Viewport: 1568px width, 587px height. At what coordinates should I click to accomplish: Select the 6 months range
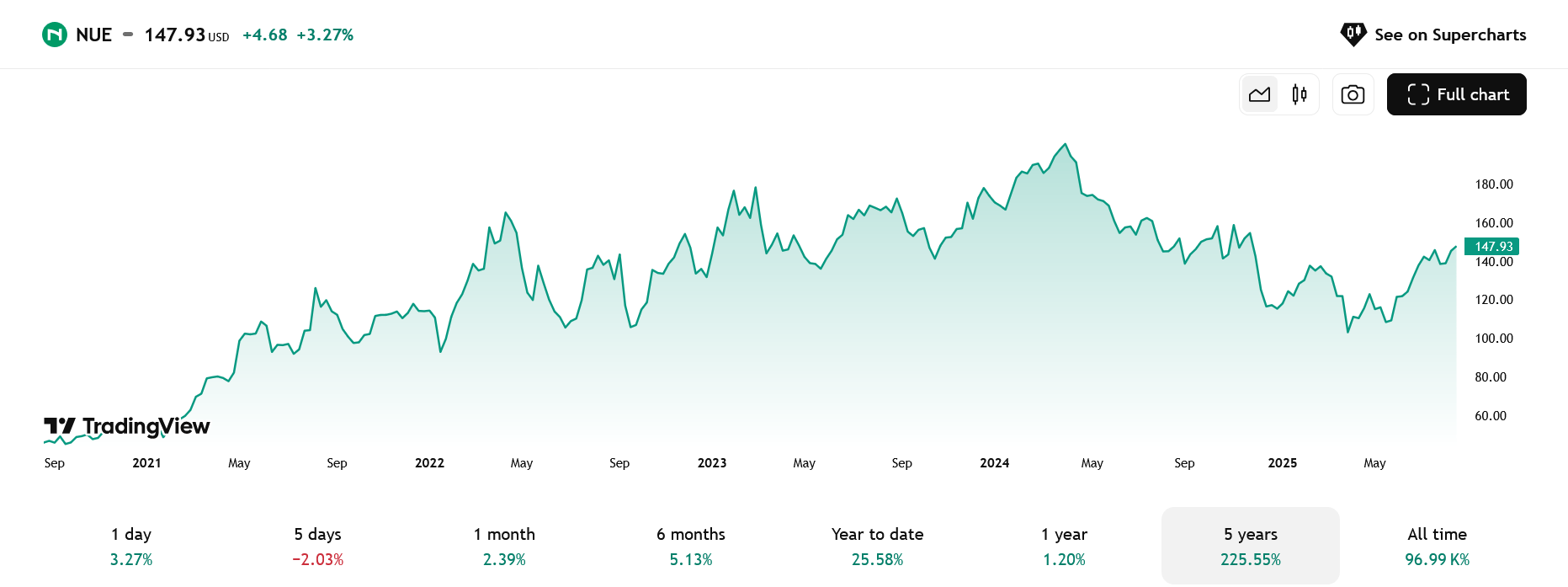691,546
